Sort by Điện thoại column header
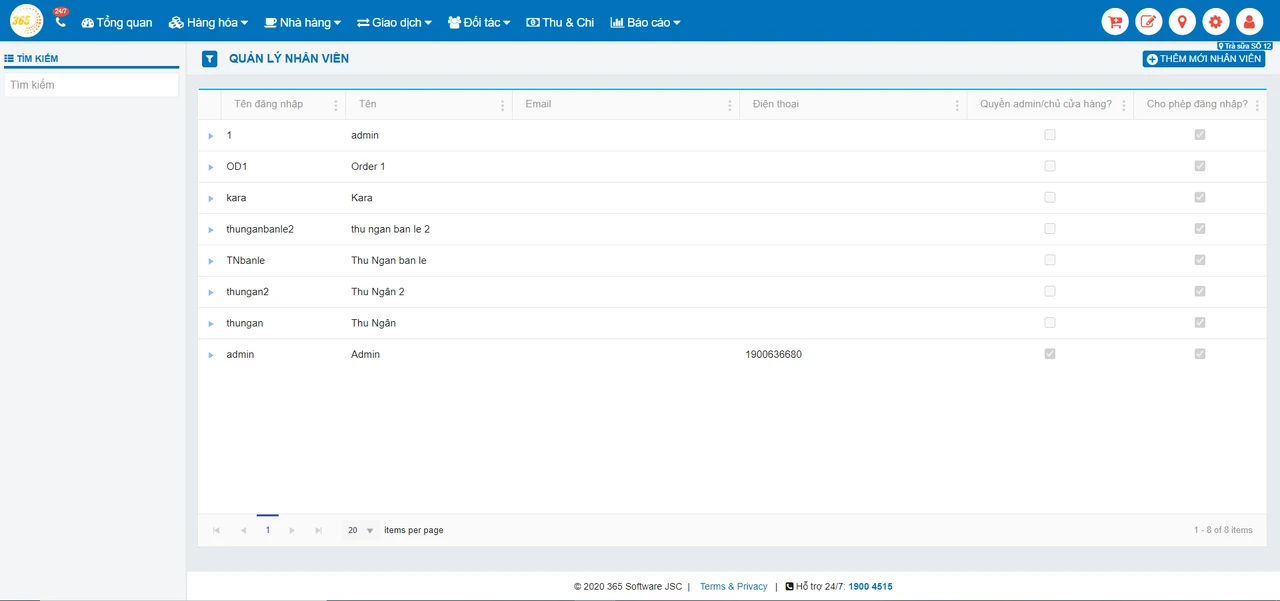This screenshot has height=601, width=1280. tap(776, 104)
